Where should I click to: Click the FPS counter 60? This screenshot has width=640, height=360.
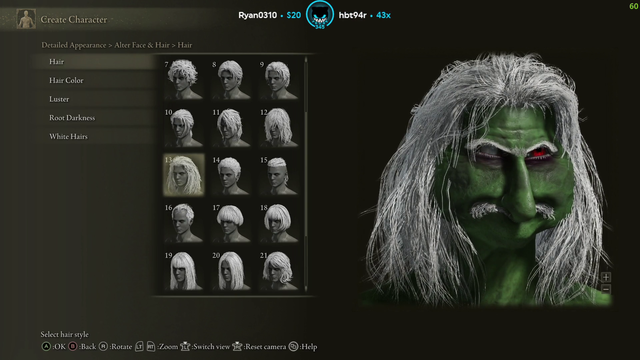click(x=634, y=6)
